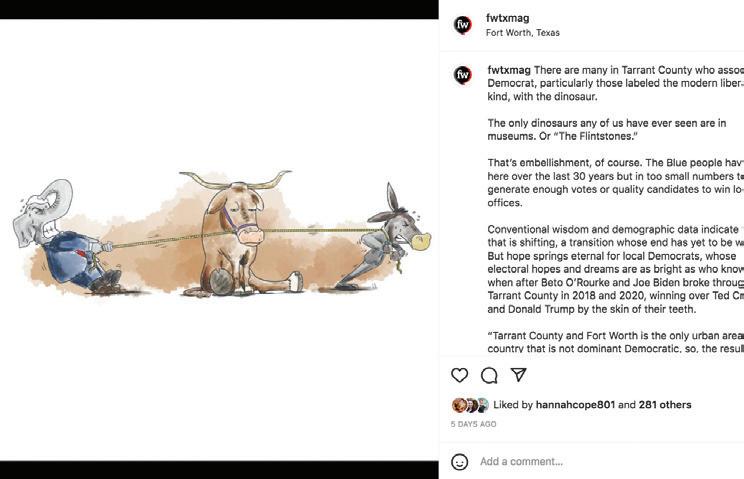The image size is (744, 479).
Task: Open the Fort Worth, Texas location
Action: [x=522, y=33]
